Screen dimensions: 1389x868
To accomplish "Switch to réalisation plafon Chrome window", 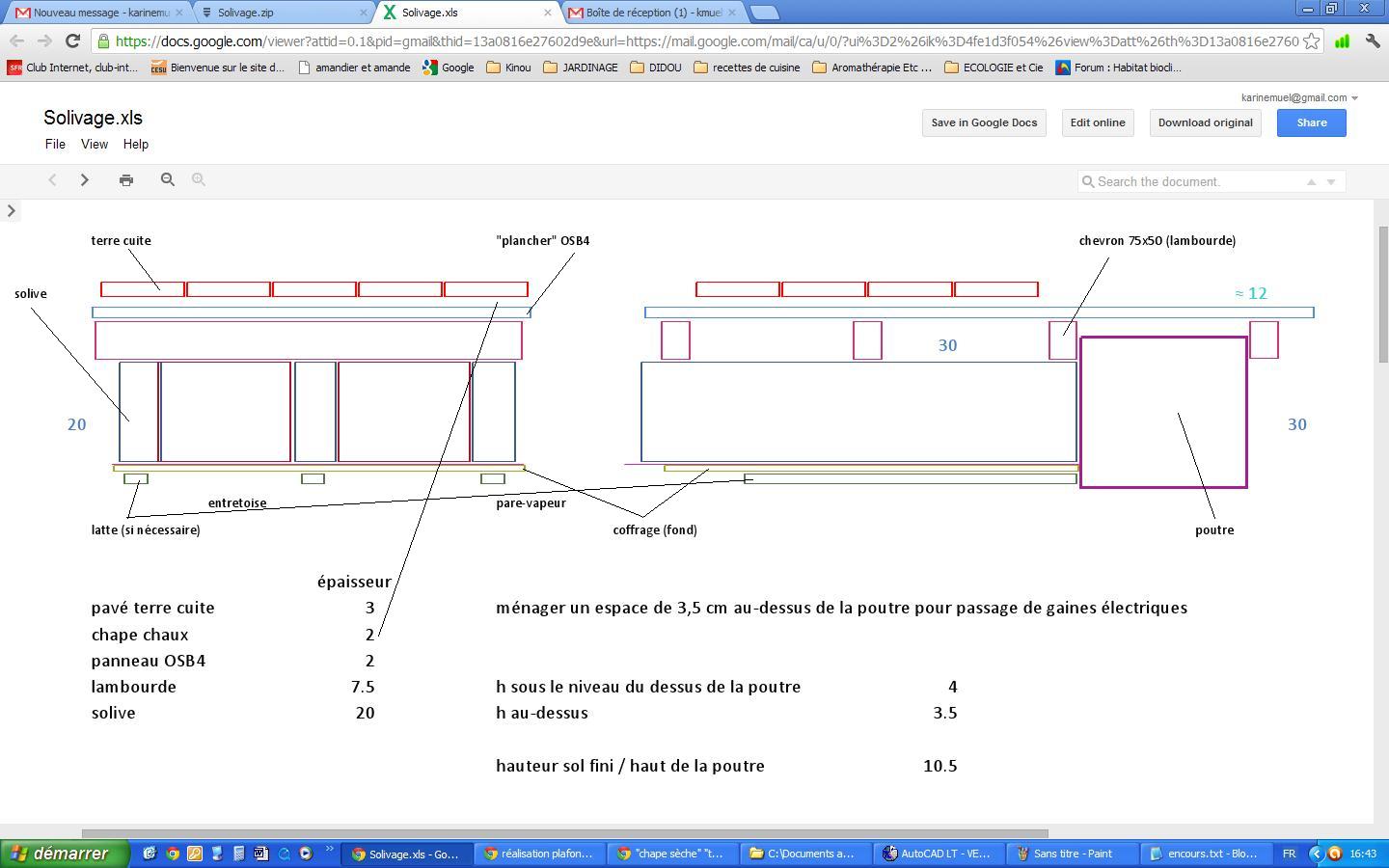I will point(539,854).
